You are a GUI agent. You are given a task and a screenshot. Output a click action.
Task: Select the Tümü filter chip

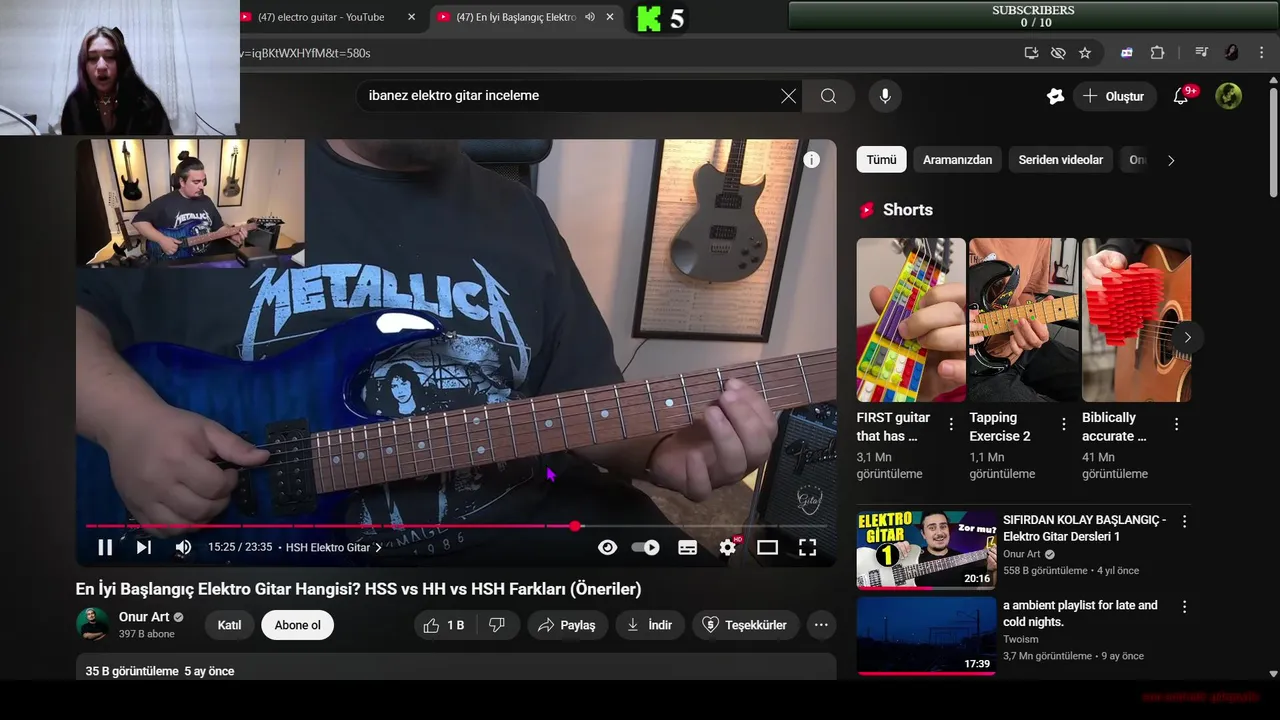tap(881, 160)
